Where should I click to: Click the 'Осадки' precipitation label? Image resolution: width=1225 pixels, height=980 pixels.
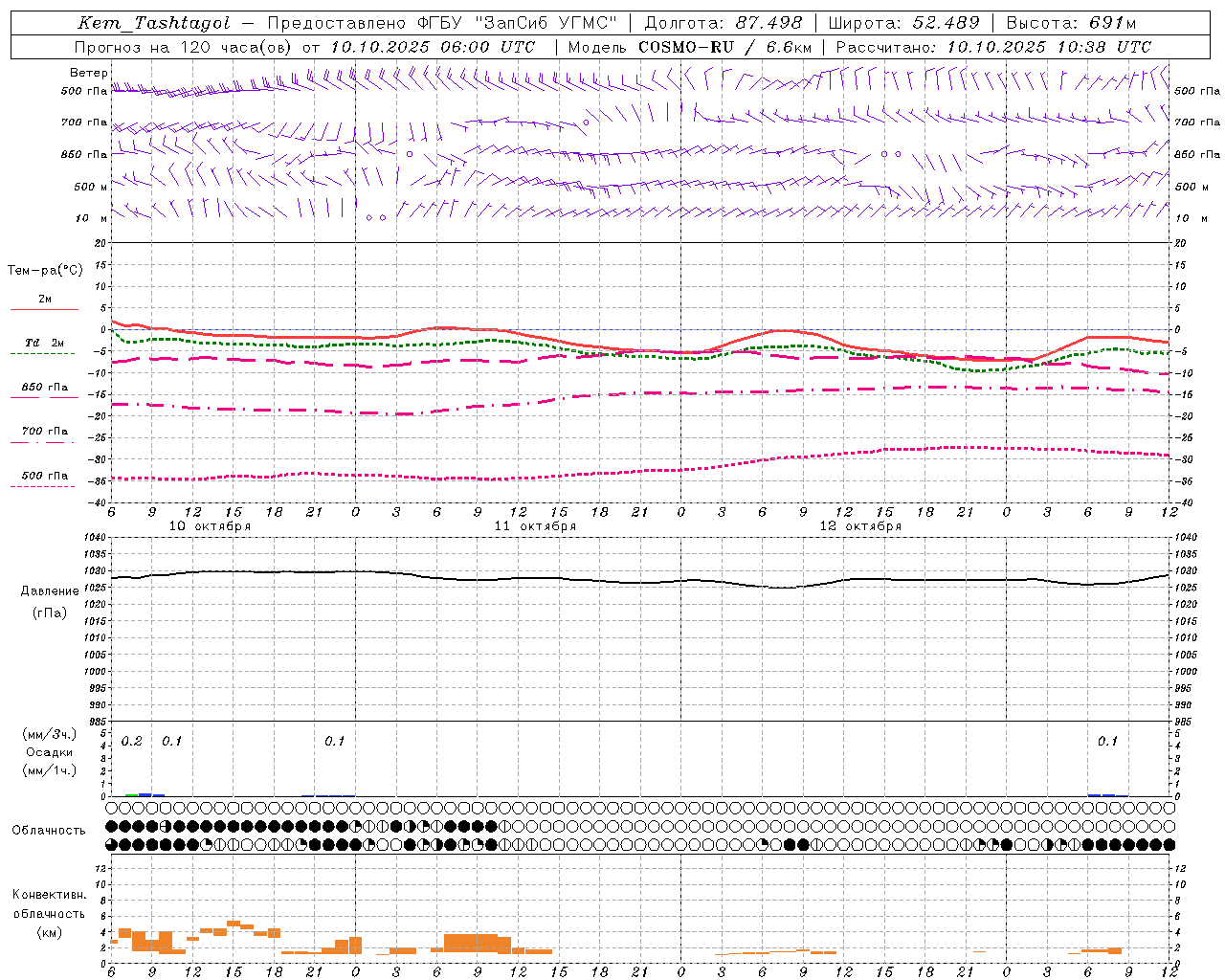click(50, 752)
